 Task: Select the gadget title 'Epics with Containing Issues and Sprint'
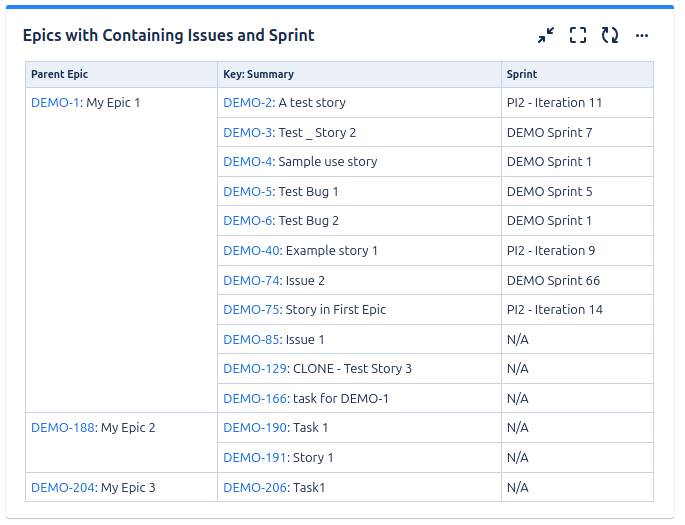point(169,35)
